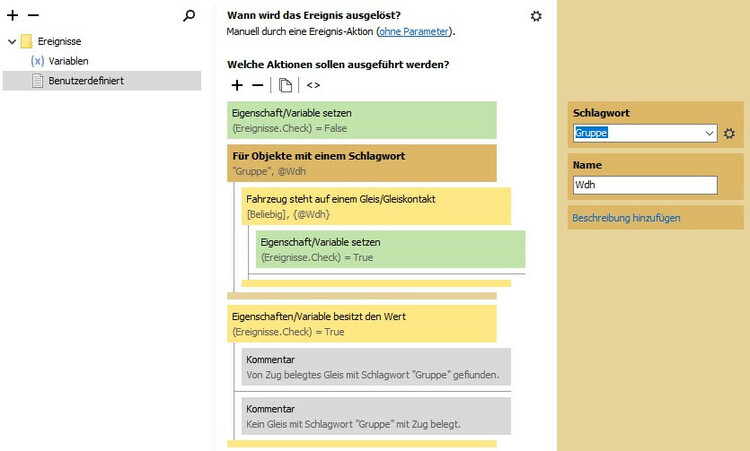
Task: Open event trigger settings gear
Action: (536, 16)
